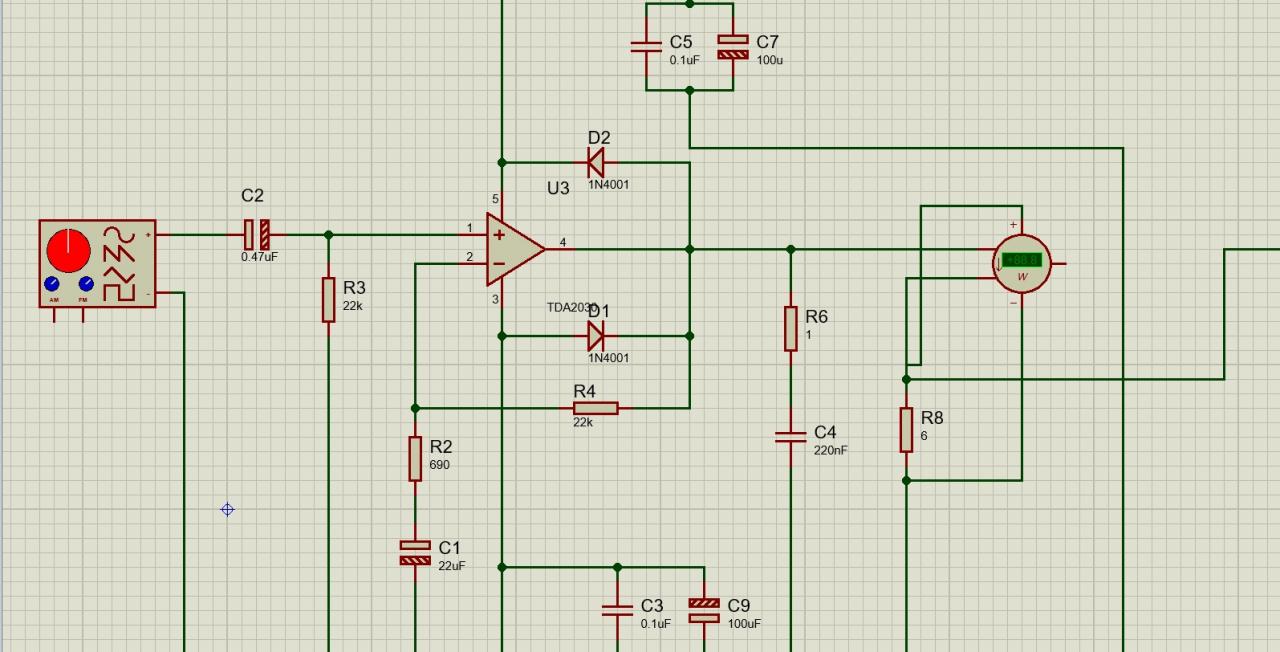The width and height of the screenshot is (1280, 652).
Task: Click pin 1 number of U3
Action: [469, 229]
